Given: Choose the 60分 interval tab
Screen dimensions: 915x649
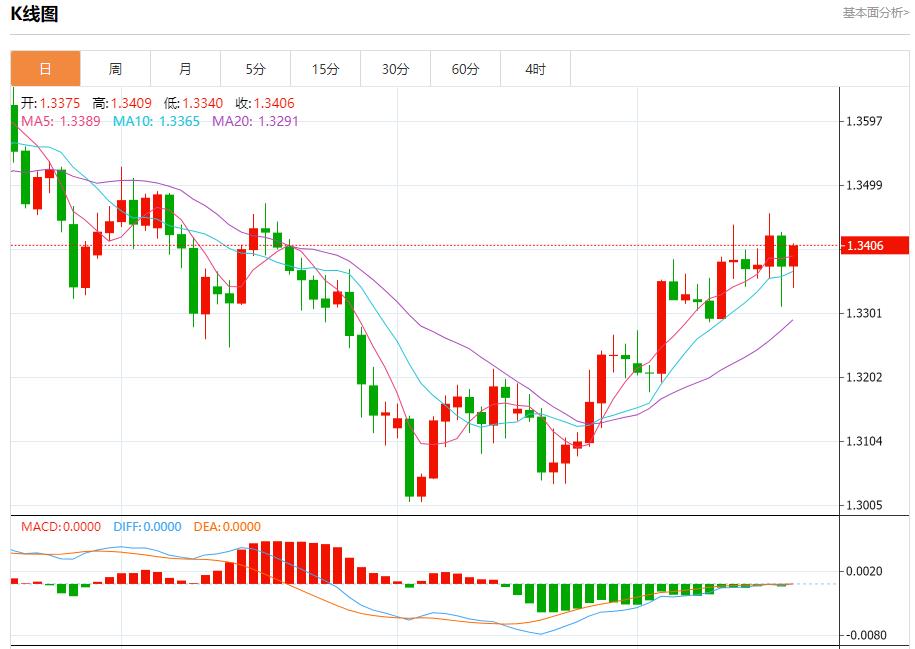Looking at the screenshot, I should (x=465, y=69).
